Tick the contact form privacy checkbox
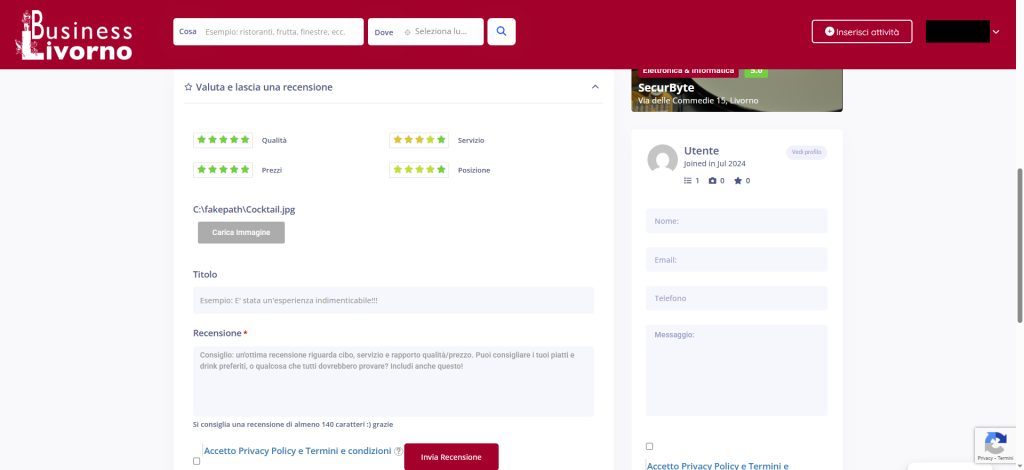 coord(649,446)
